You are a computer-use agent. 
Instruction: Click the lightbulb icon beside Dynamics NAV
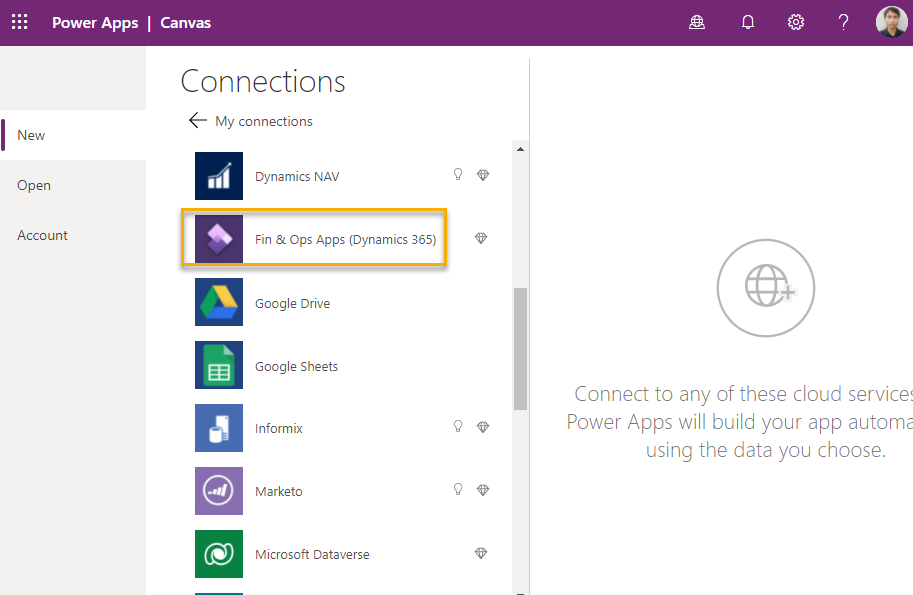[458, 174]
